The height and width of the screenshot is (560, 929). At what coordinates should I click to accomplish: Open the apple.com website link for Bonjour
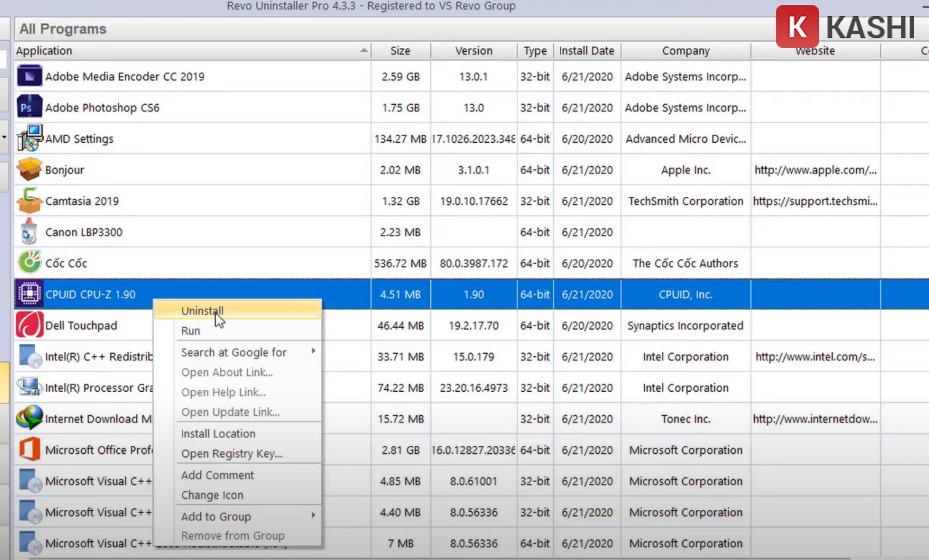click(815, 170)
